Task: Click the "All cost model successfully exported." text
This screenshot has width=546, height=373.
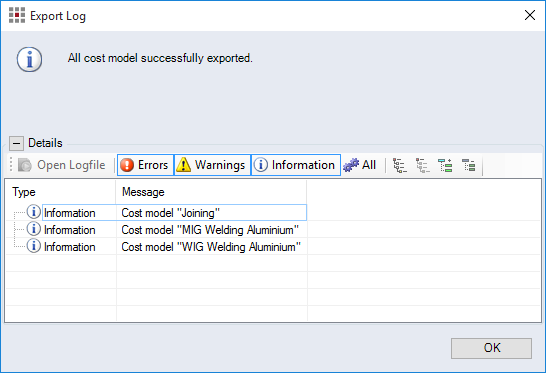Action: (160, 58)
